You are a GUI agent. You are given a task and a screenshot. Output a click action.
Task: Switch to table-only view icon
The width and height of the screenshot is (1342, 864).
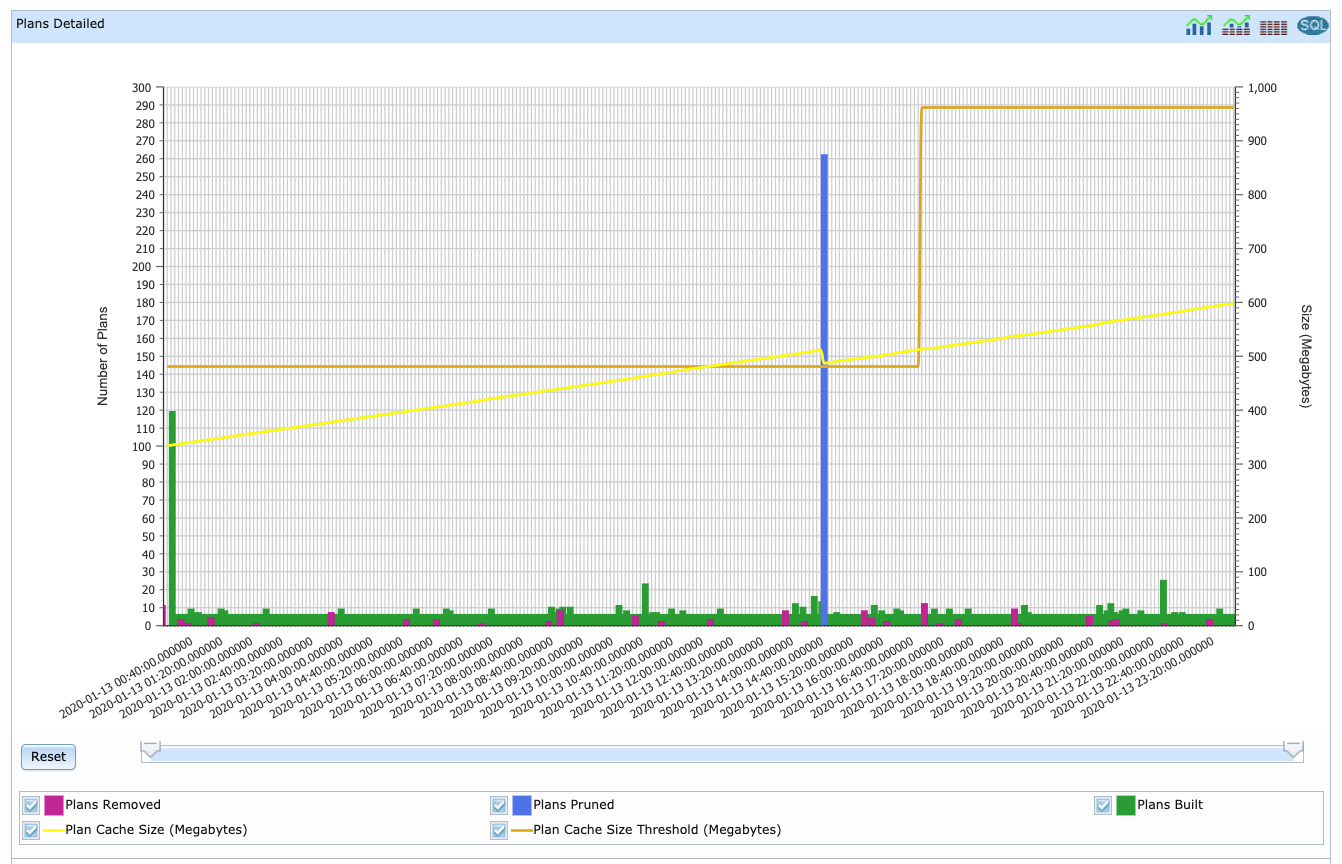pyautogui.click(x=1273, y=27)
